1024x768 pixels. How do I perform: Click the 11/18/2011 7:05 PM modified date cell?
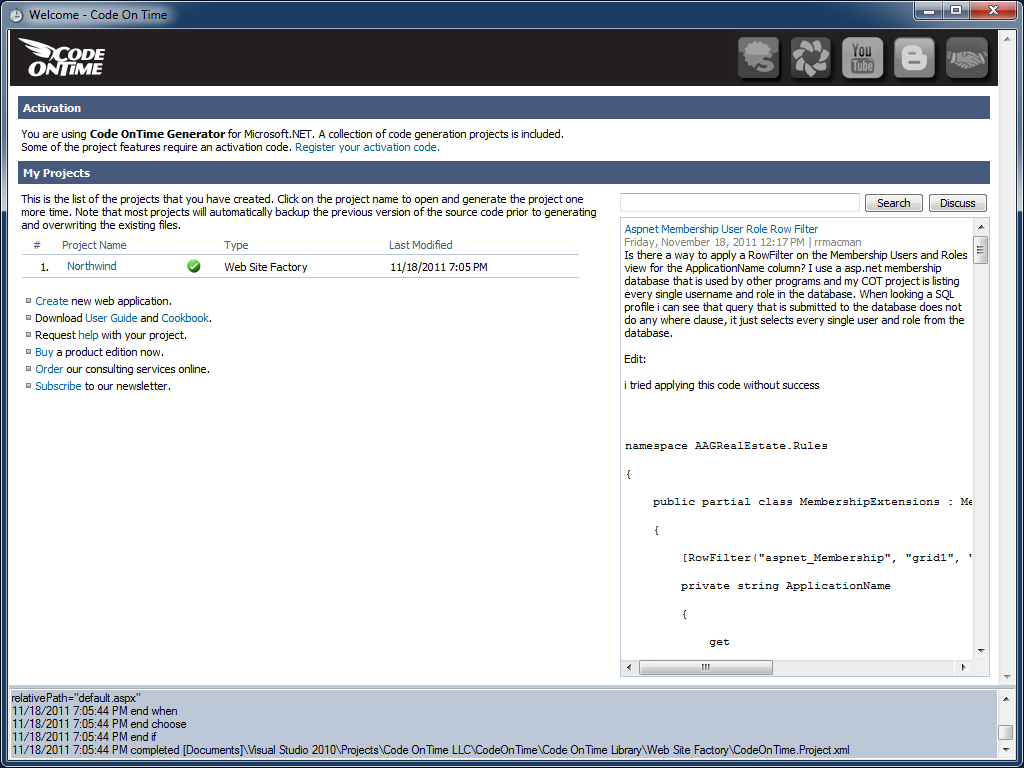(439, 267)
